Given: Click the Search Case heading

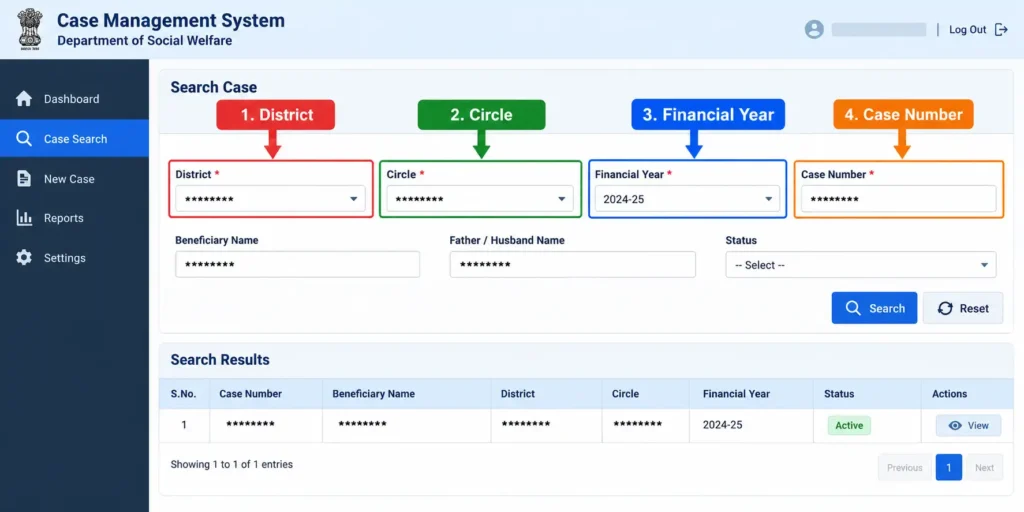Looking at the screenshot, I should 214,88.
